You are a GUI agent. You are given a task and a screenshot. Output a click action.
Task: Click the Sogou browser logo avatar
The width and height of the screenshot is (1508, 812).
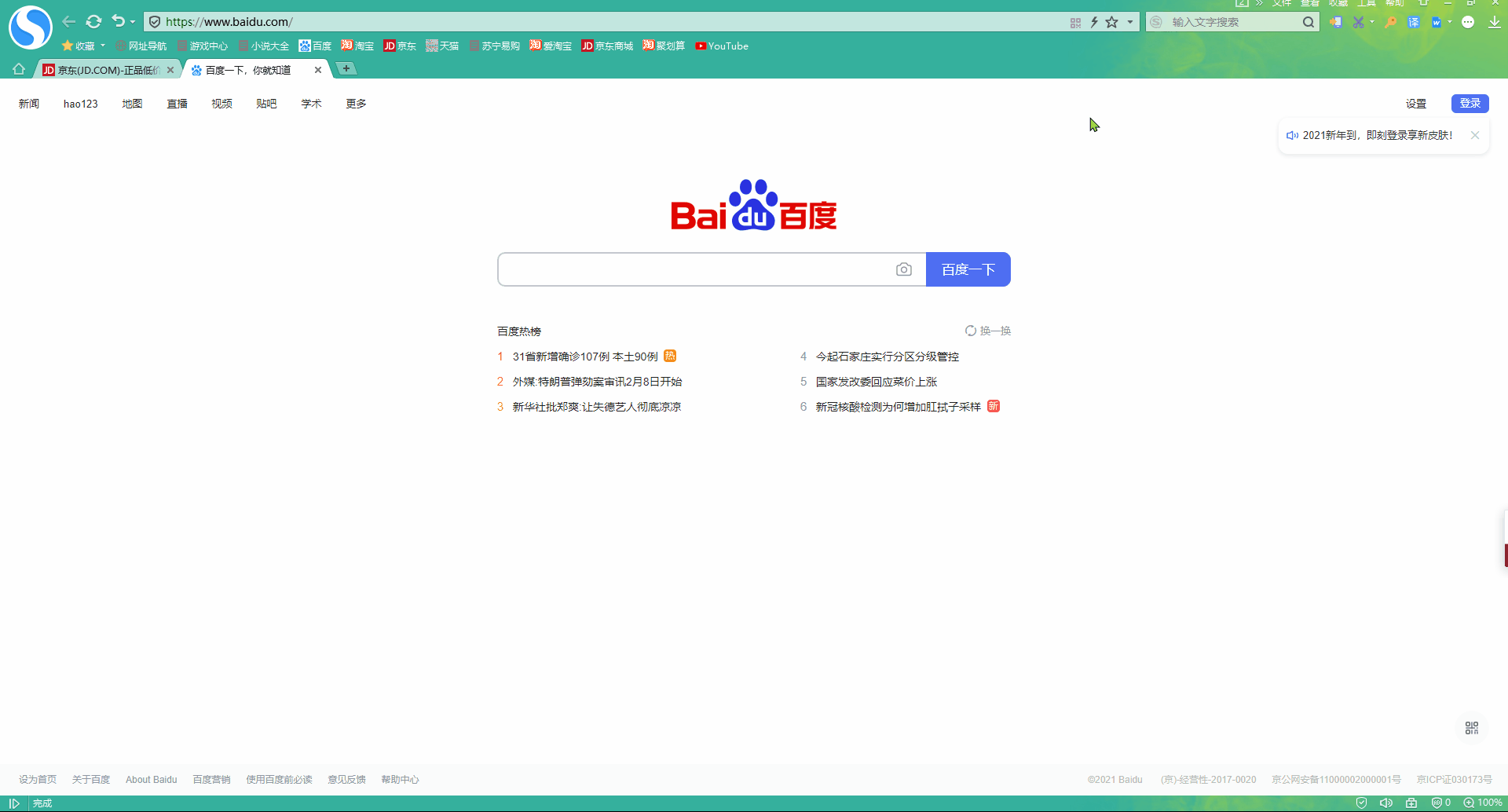(30, 27)
